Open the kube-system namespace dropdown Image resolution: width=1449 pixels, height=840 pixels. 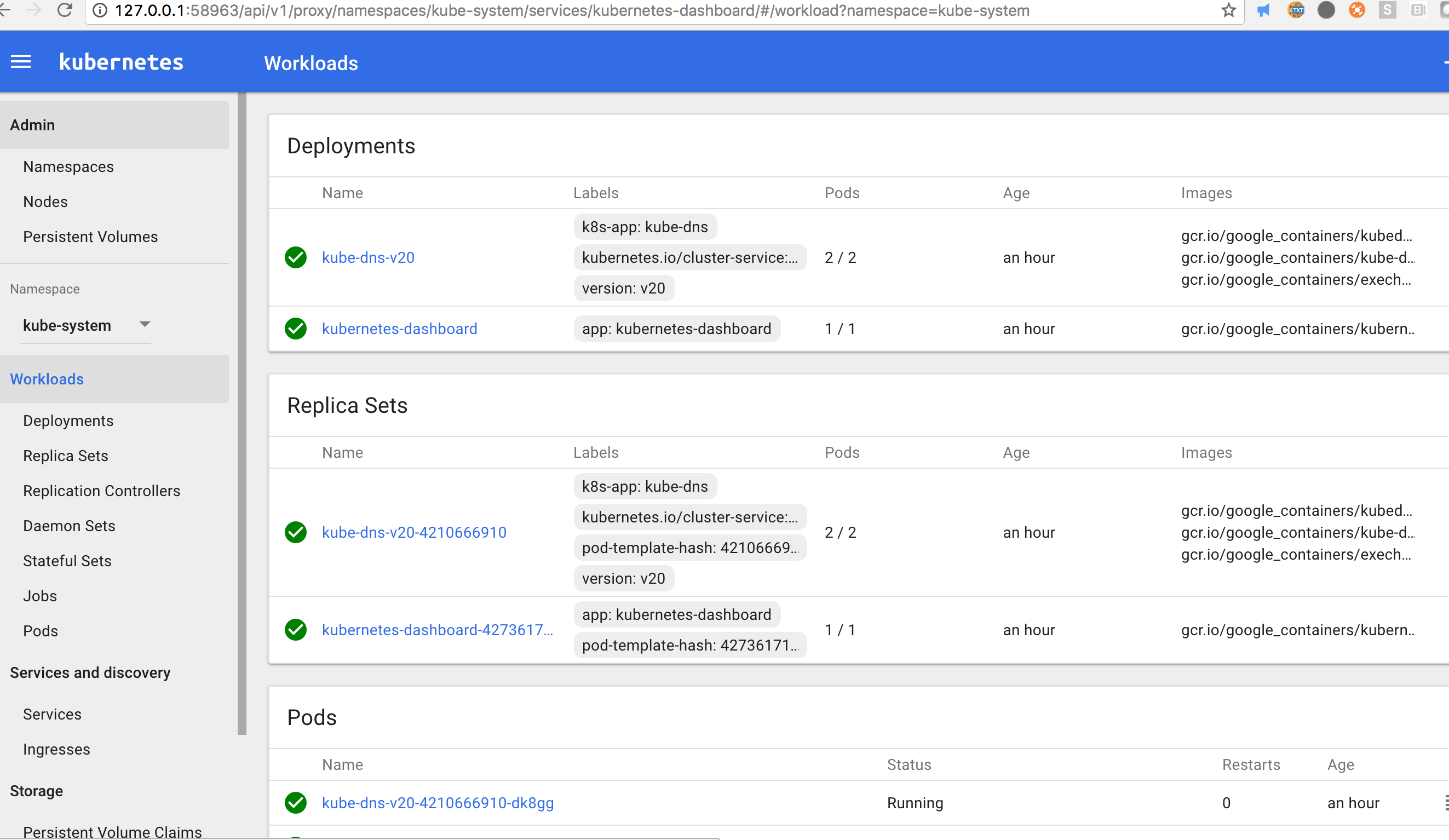(x=85, y=325)
